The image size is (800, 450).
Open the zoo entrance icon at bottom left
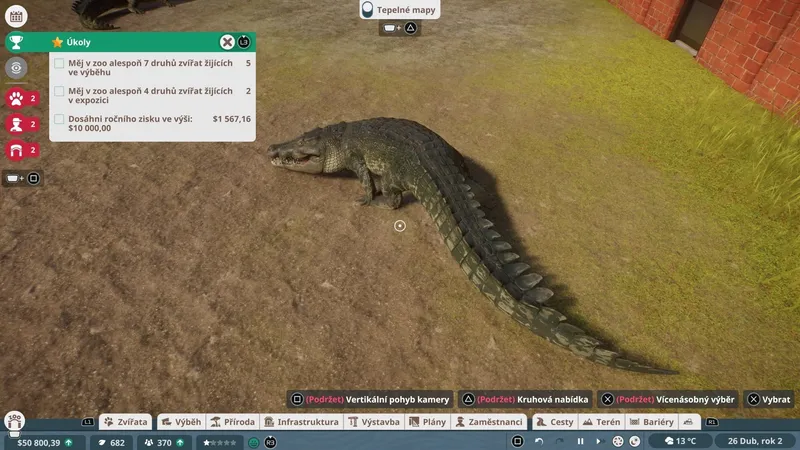15,422
